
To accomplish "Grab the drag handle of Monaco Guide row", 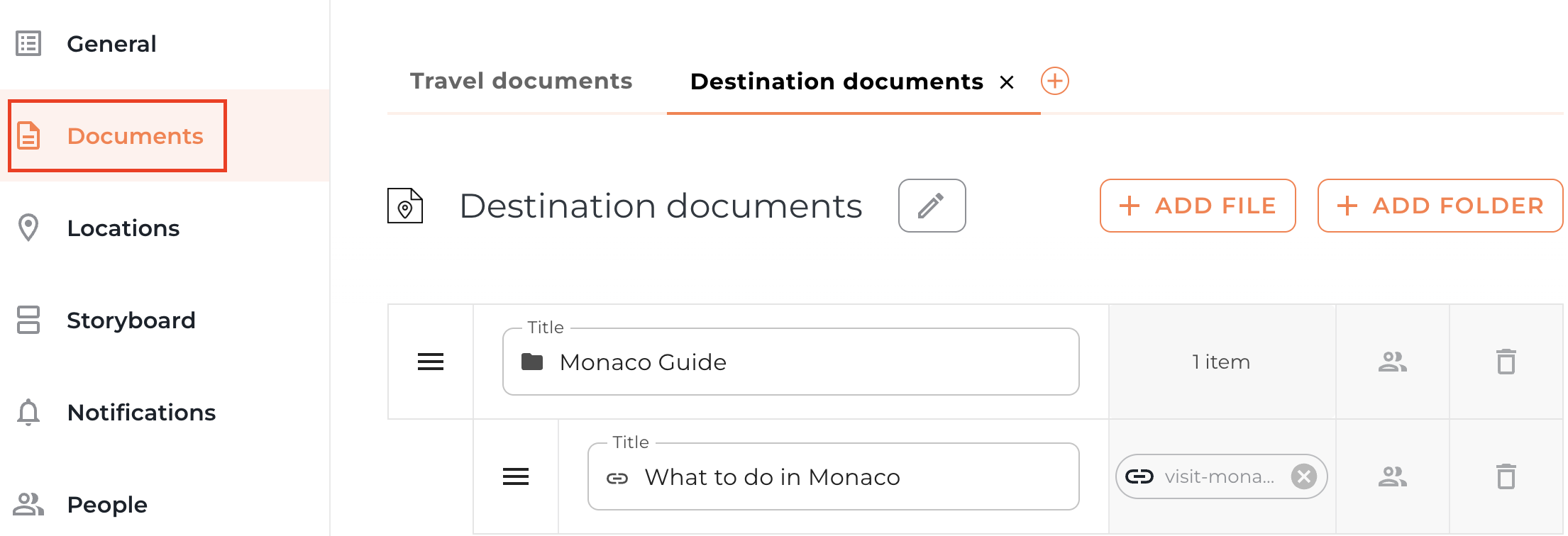I will click(430, 362).
